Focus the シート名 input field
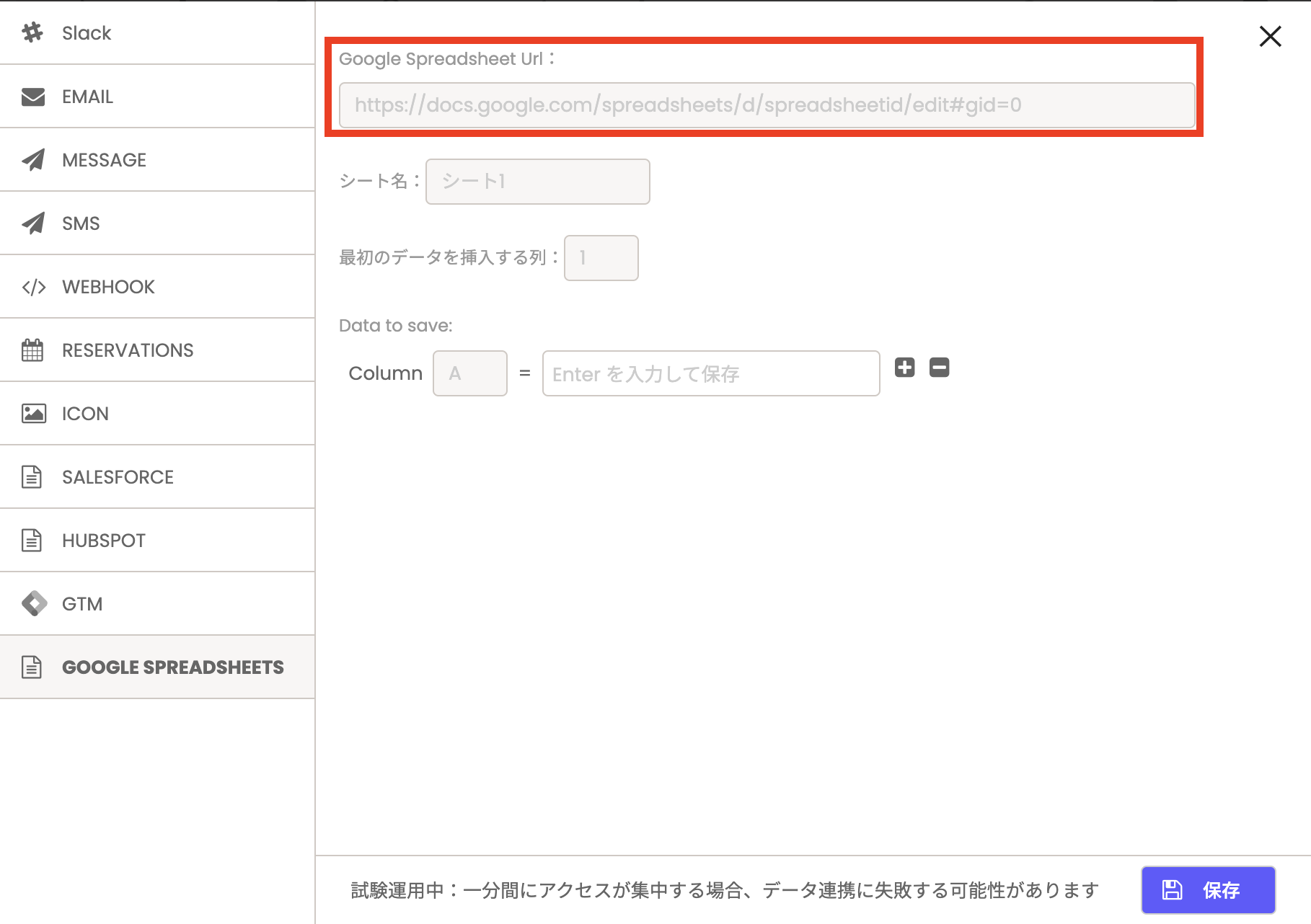The width and height of the screenshot is (1311, 924). point(538,182)
